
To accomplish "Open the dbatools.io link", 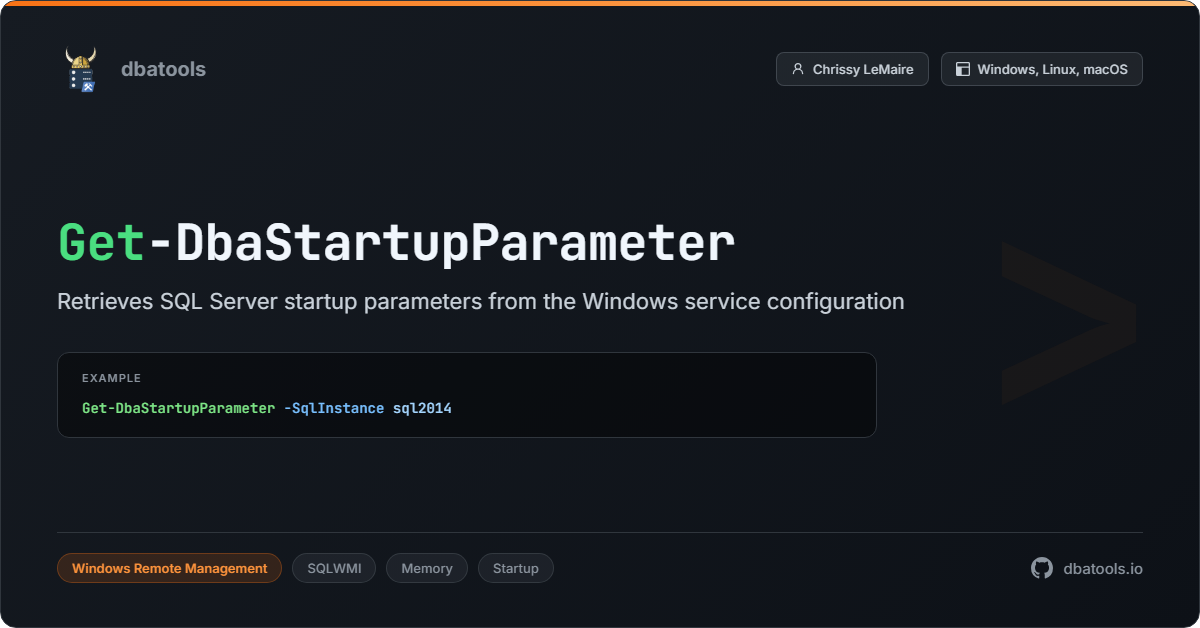I will coord(1102,568).
